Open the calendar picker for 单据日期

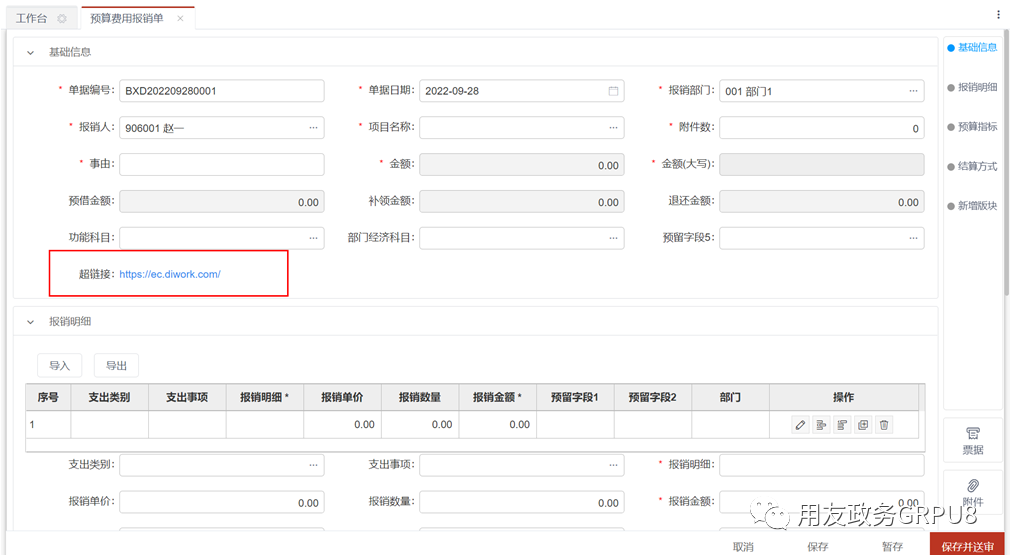[613, 91]
